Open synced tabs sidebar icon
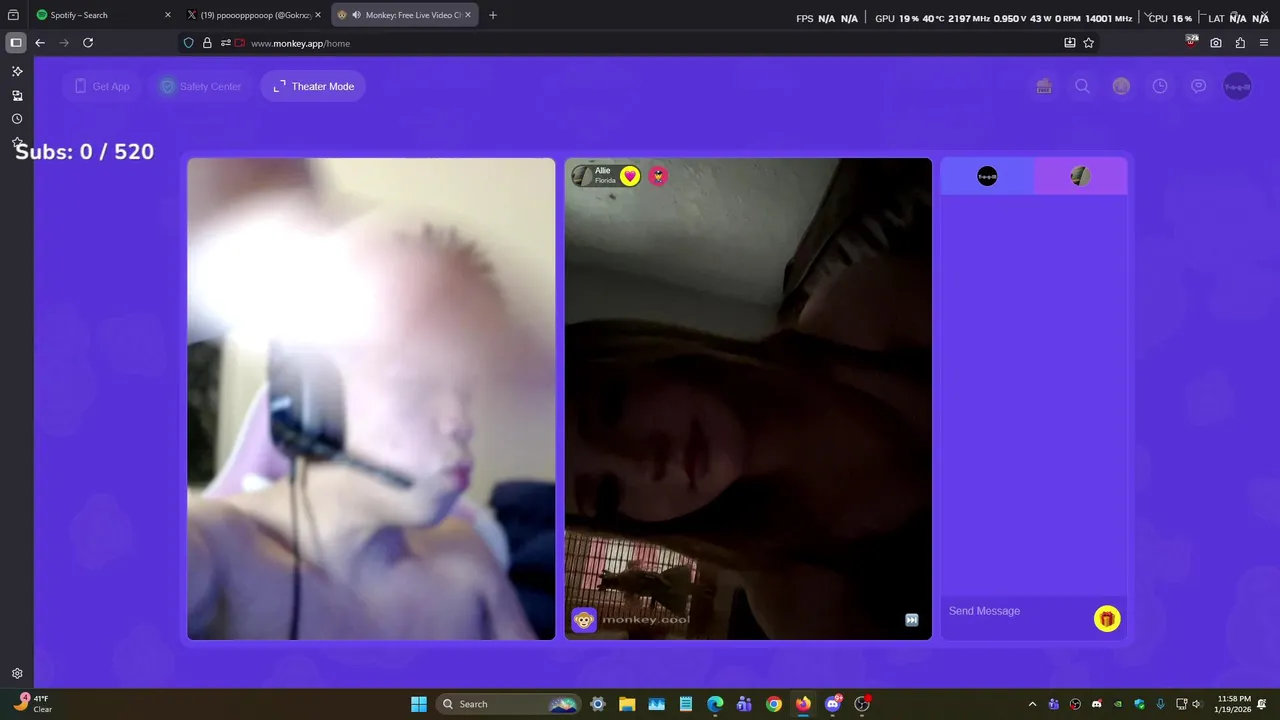The width and height of the screenshot is (1280, 720). click(x=17, y=96)
